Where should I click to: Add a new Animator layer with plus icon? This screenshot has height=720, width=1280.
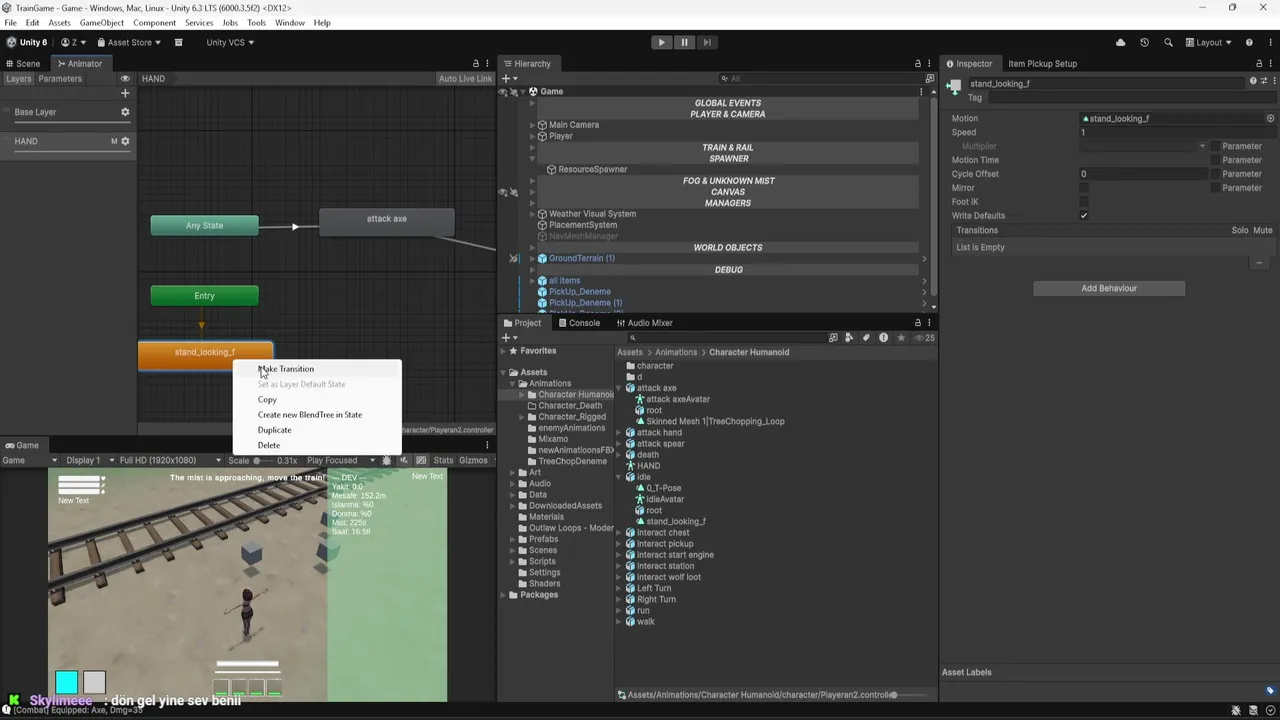click(125, 93)
